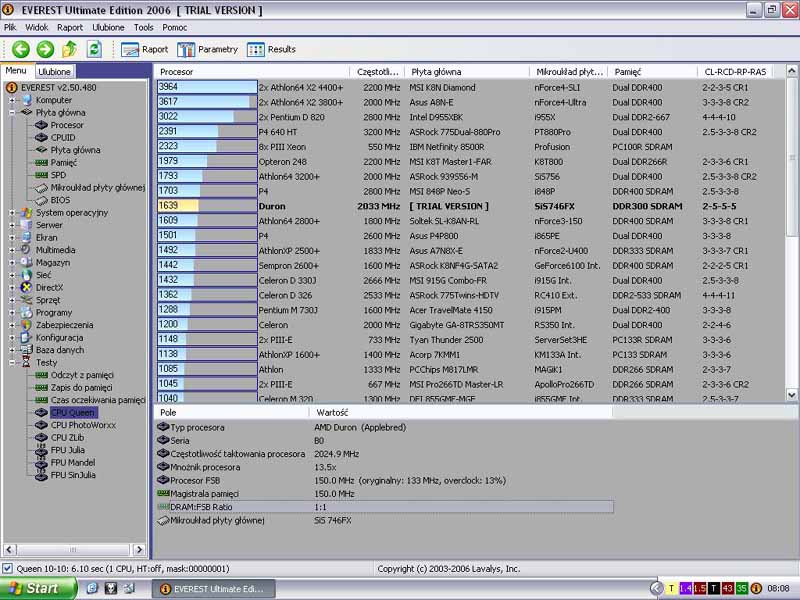
Task: Click the 3022 Pentium D score bar
Action: pyautogui.click(x=207, y=117)
